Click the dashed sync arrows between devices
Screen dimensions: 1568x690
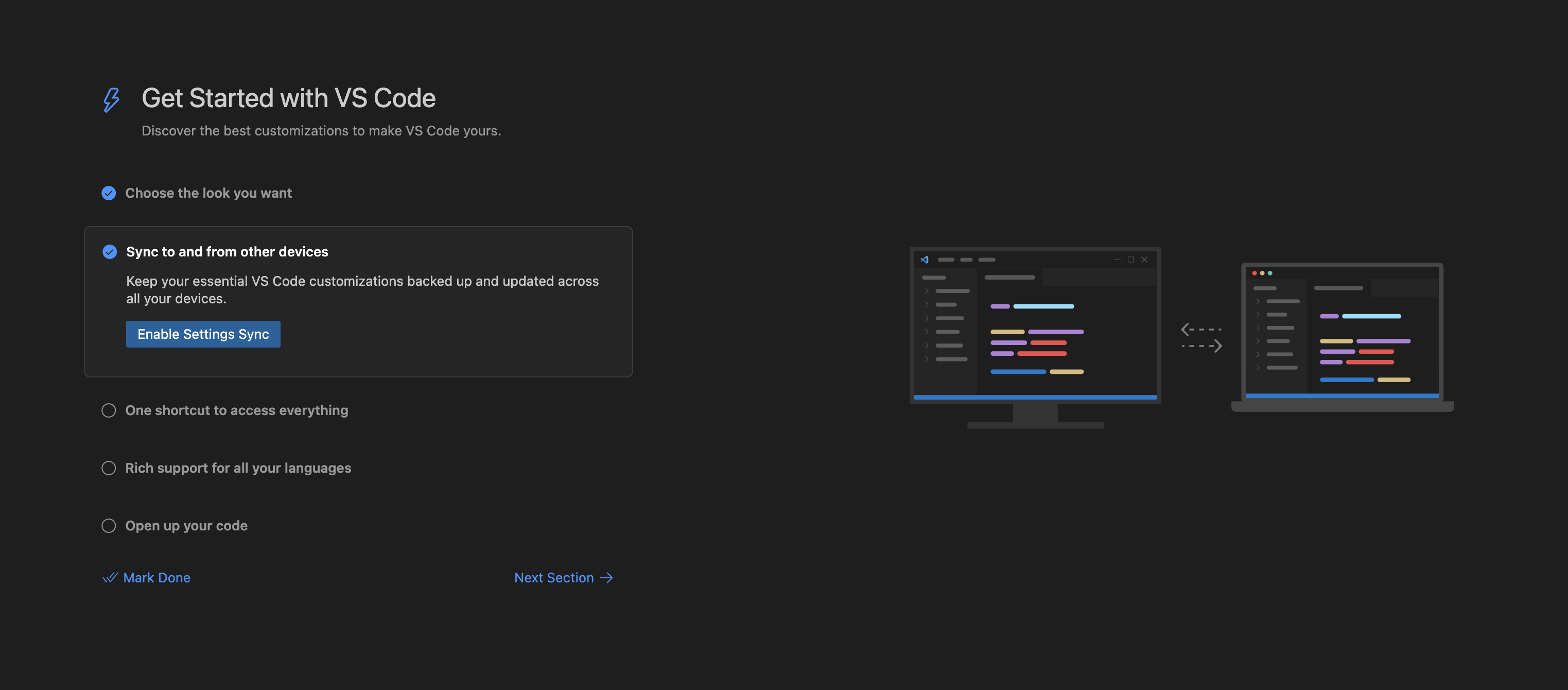1201,337
